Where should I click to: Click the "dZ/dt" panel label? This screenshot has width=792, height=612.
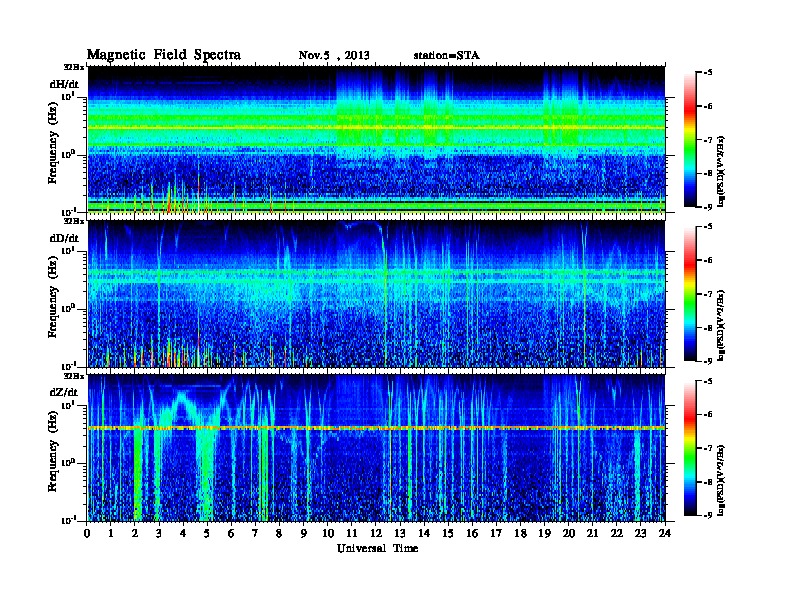pyautogui.click(x=64, y=392)
